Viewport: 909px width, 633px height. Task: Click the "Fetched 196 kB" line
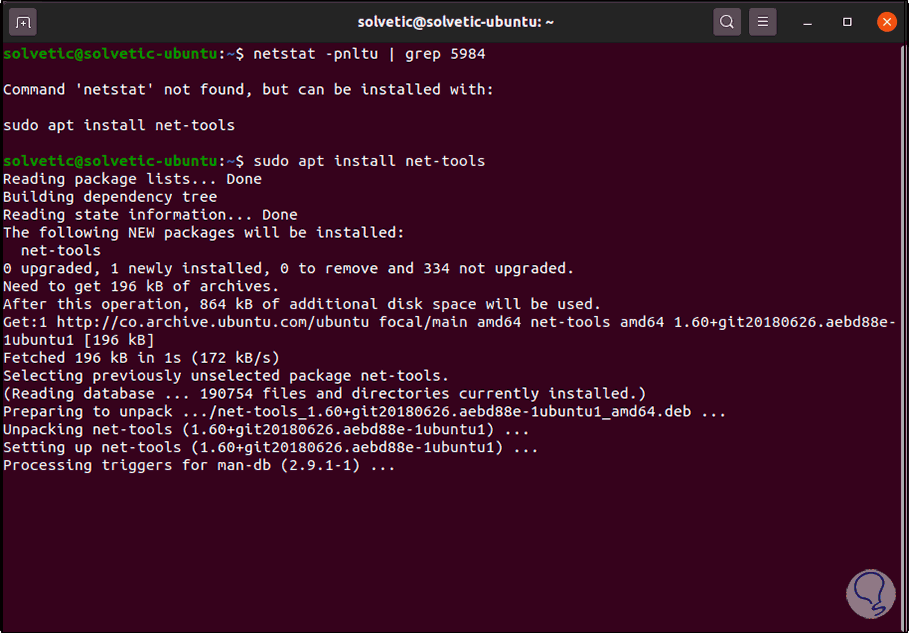141,358
